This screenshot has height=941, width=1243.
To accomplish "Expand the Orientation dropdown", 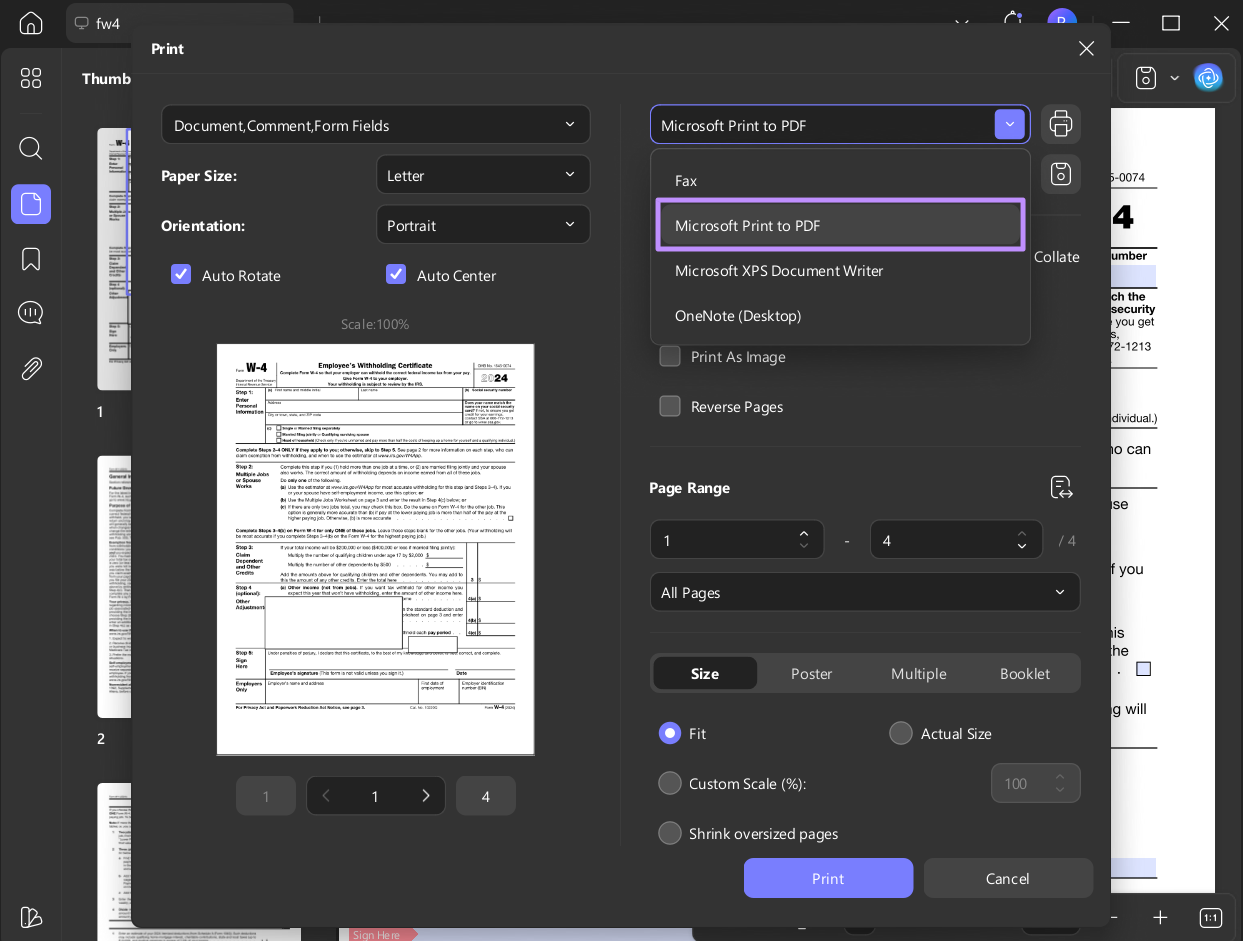I will [x=483, y=224].
